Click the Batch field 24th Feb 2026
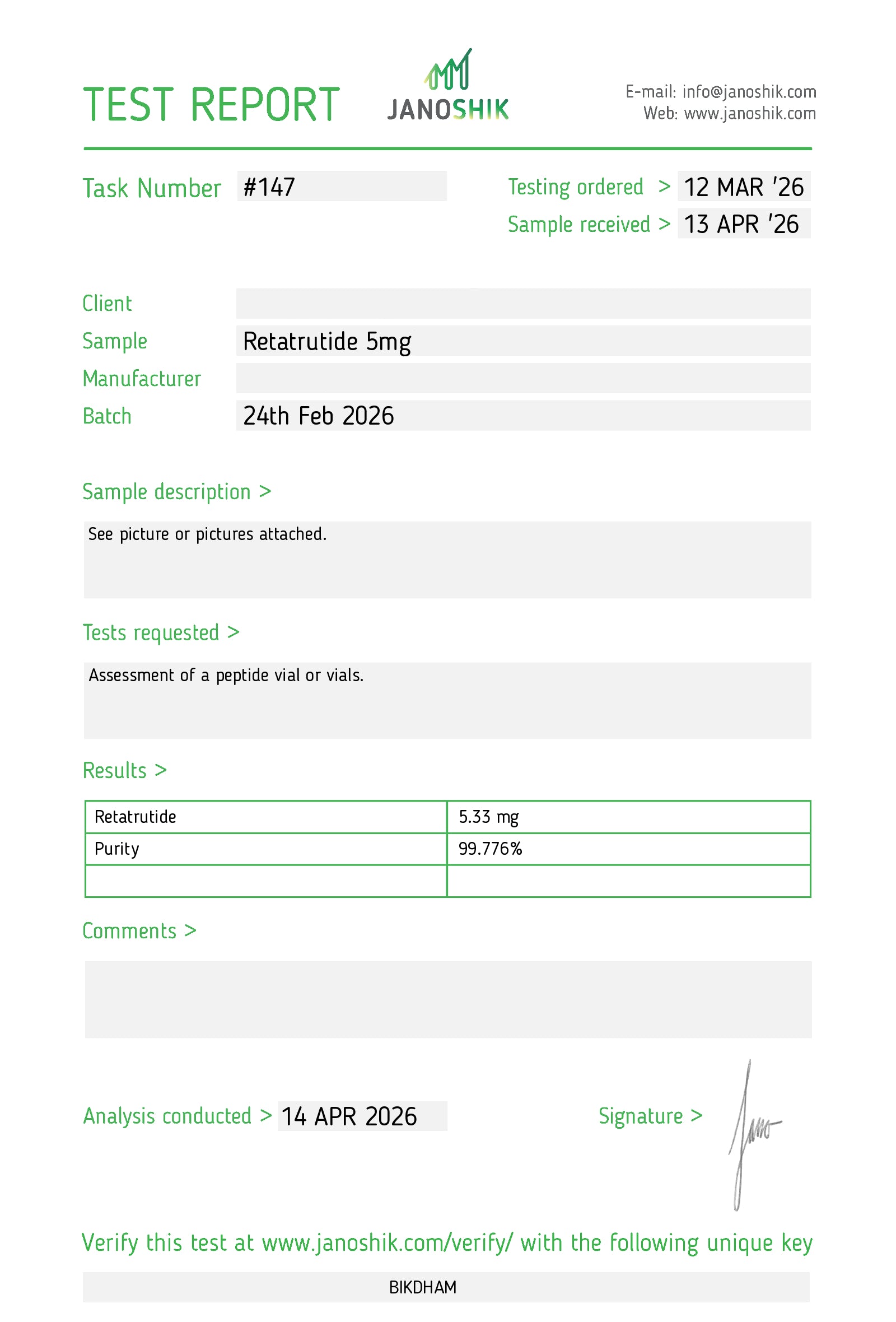Viewport: 896px width, 1322px height. (523, 415)
